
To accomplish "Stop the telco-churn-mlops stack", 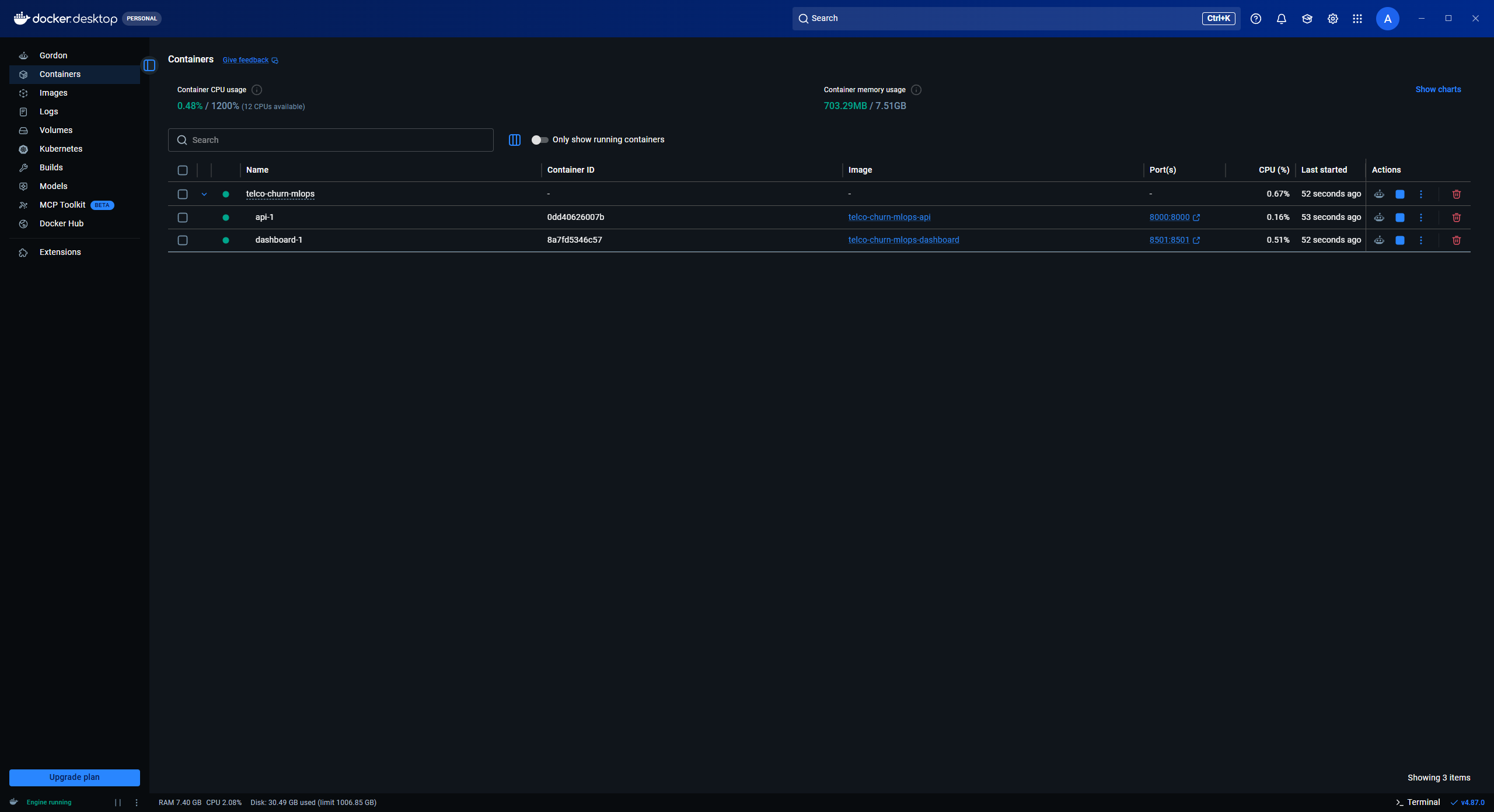I will click(1400, 194).
